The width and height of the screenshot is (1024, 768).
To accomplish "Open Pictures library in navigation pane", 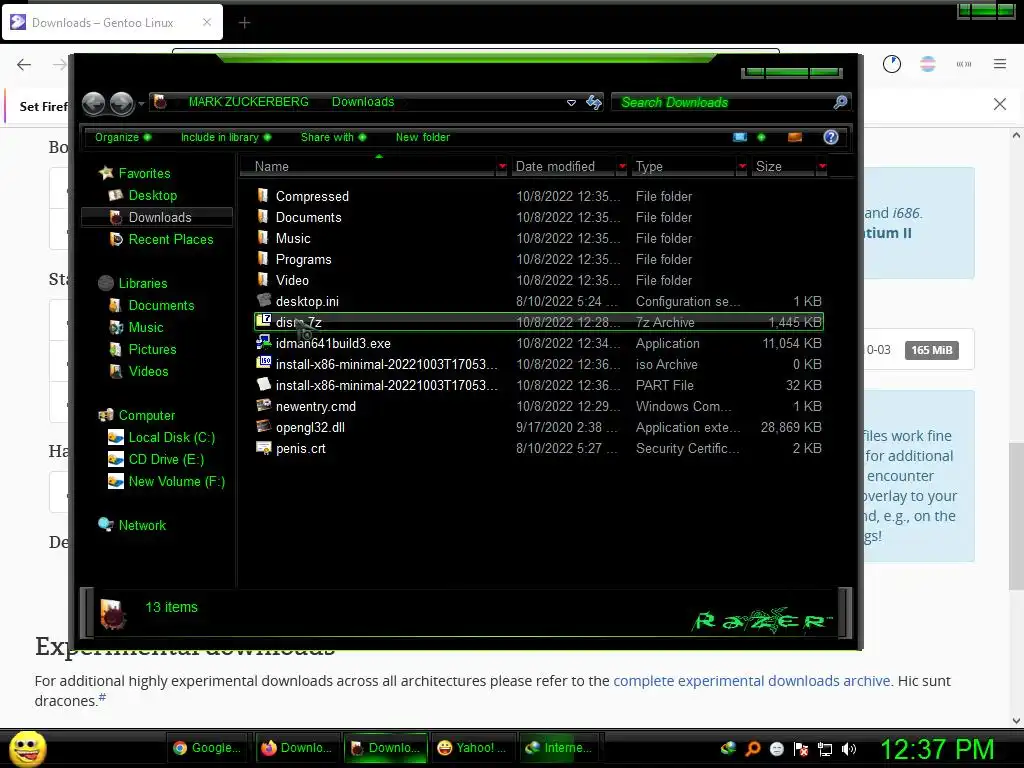I will click(152, 349).
